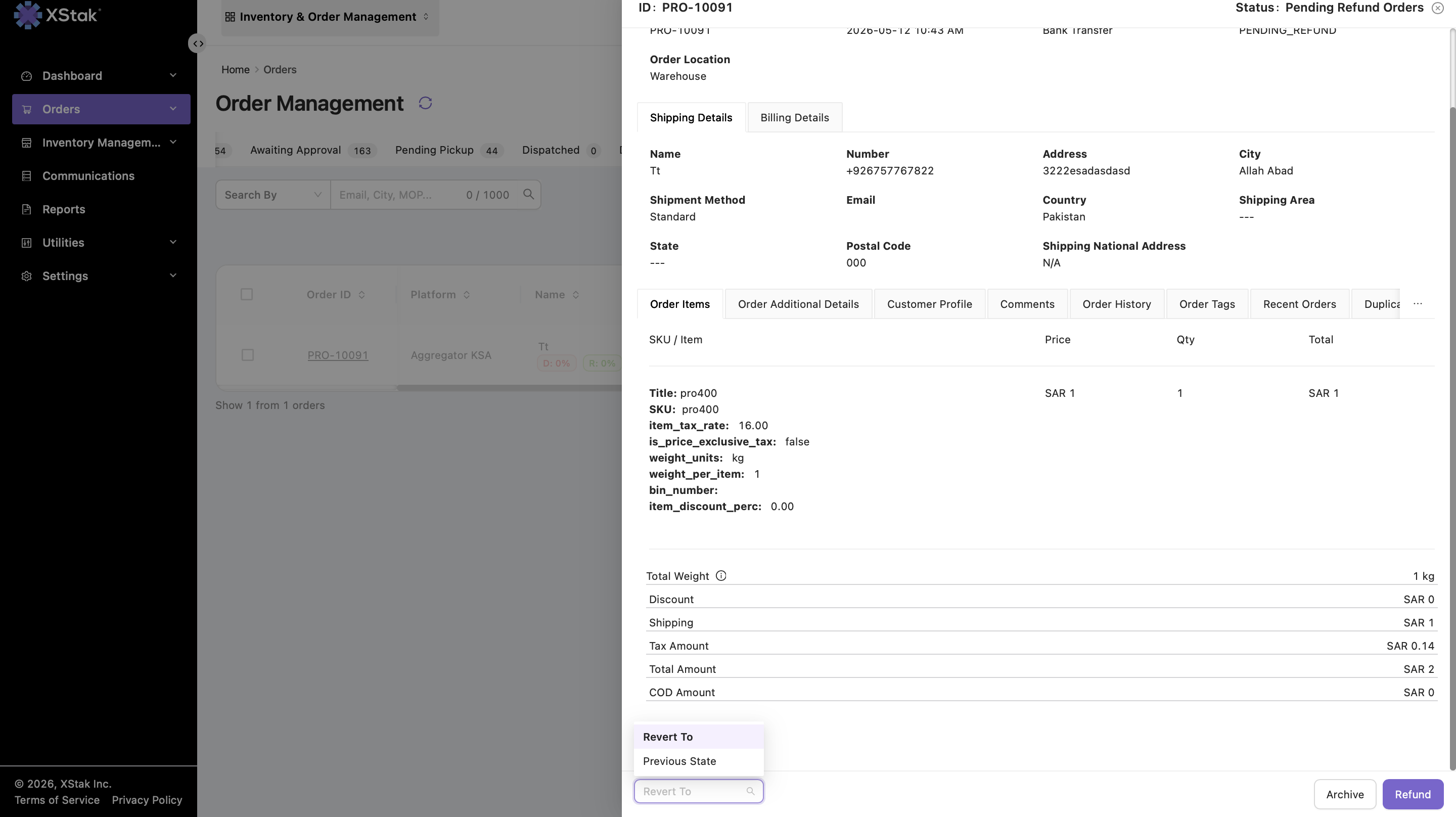This screenshot has height=817, width=1456.
Task: Collapse the sidebar with the arrows toggle
Action: pyautogui.click(x=197, y=43)
